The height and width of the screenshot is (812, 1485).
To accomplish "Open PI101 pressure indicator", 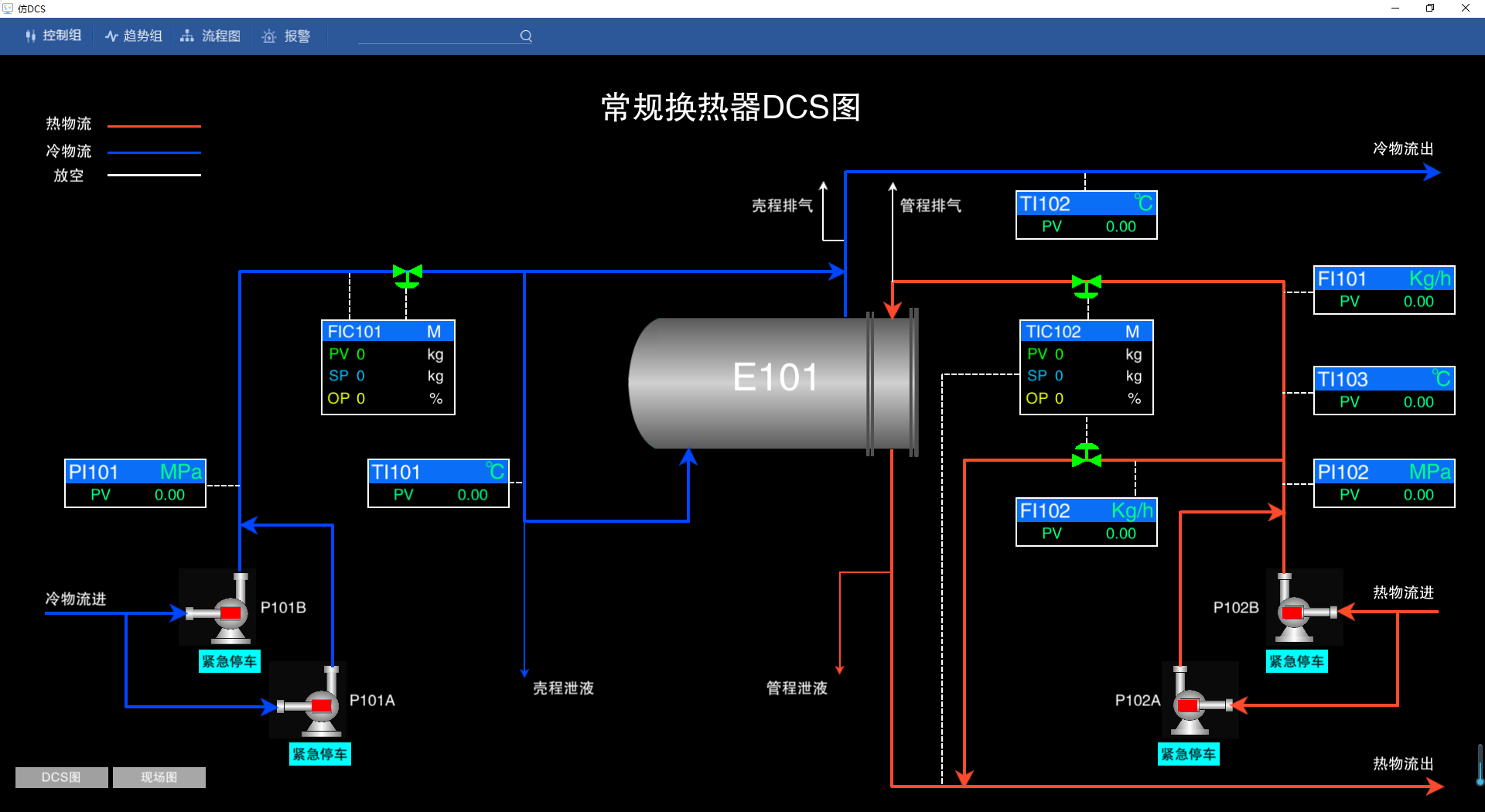I will (135, 483).
